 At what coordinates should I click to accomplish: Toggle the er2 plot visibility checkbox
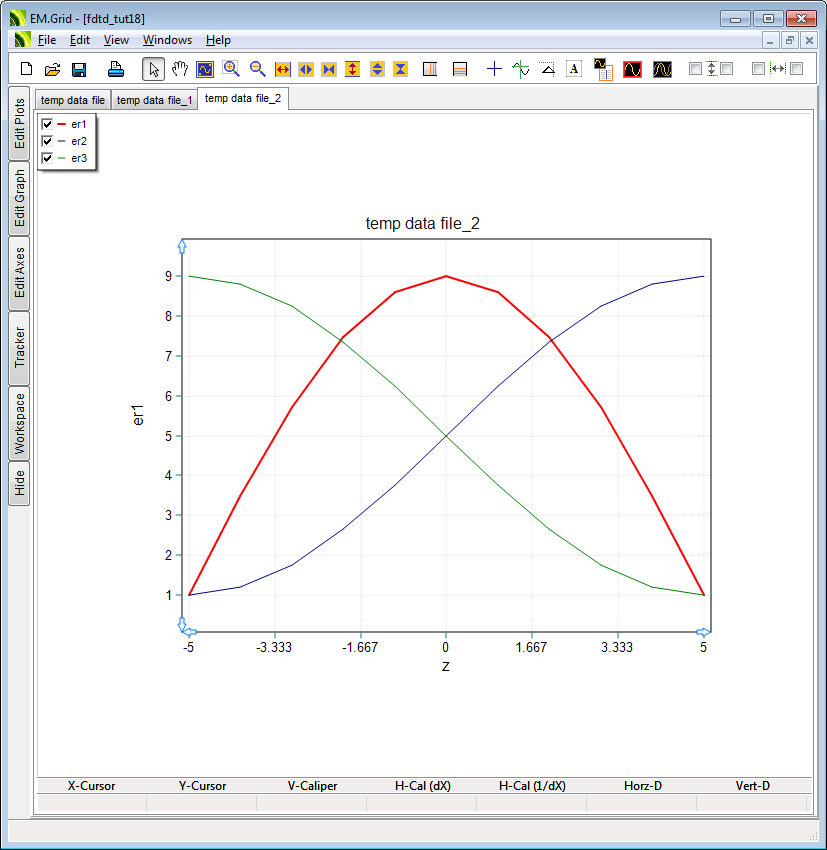[47, 141]
